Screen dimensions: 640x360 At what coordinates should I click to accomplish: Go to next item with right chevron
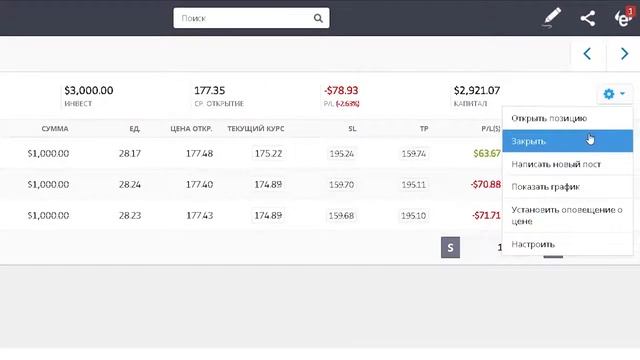624,53
